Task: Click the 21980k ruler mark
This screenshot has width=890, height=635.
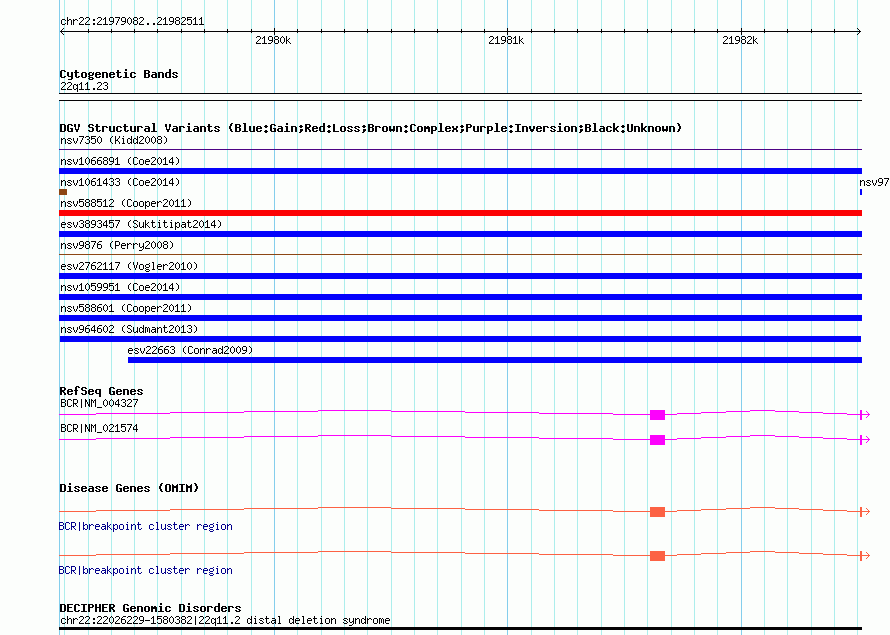Action: pos(273,40)
